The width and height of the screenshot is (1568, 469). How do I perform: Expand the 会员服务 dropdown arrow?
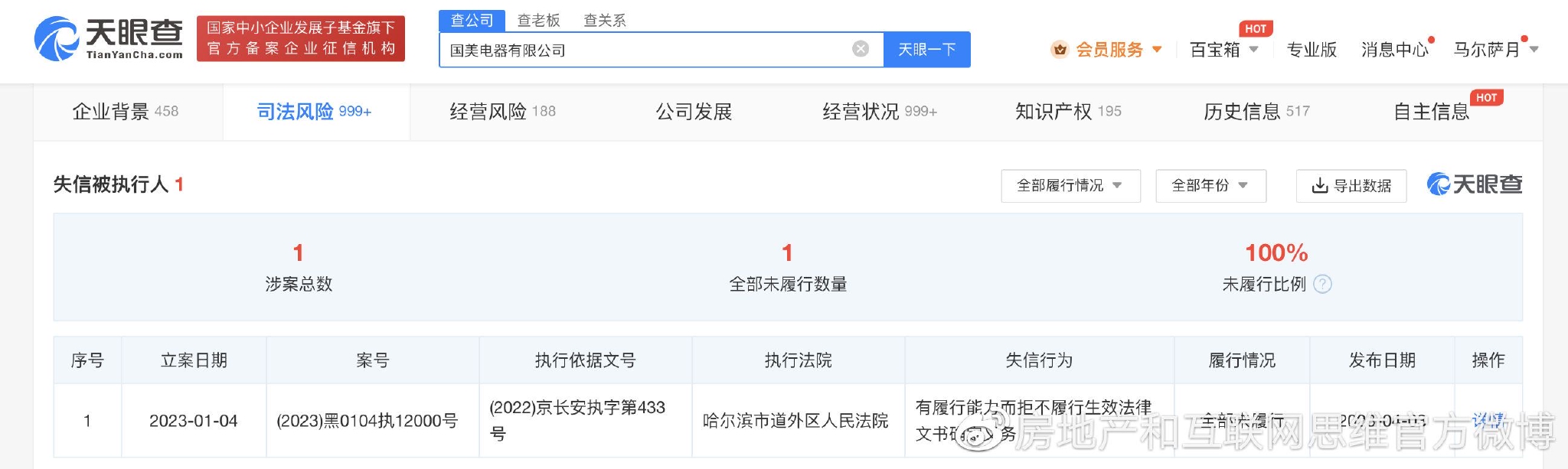click(x=1157, y=50)
